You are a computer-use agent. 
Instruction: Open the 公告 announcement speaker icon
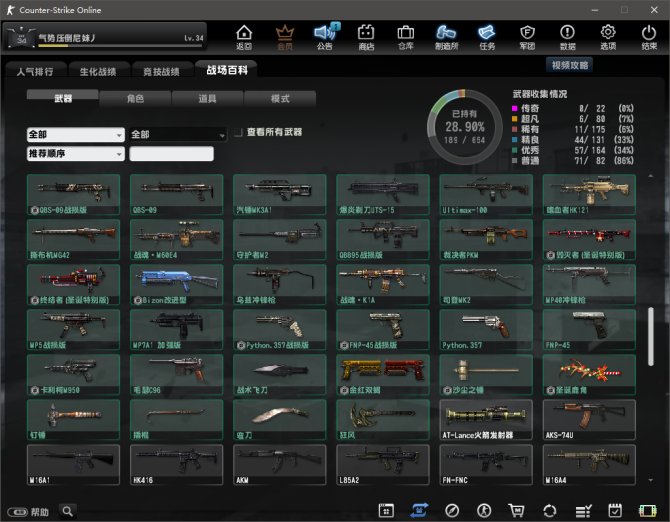[325, 37]
